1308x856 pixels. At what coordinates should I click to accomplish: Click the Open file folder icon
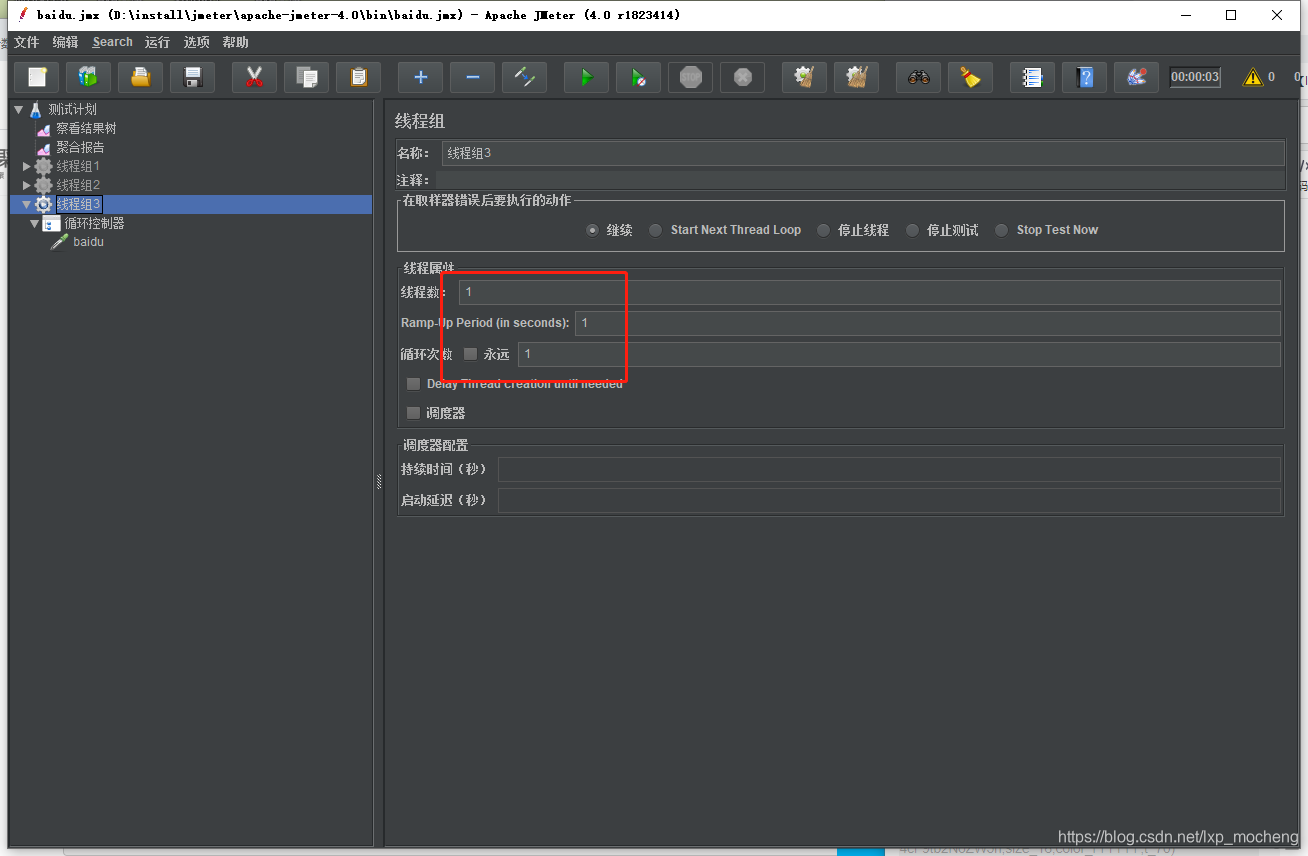coord(141,77)
